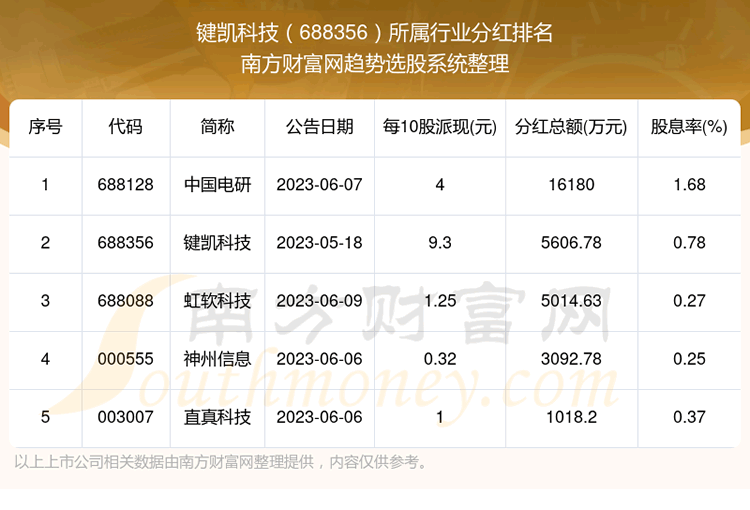Click the date 2023-06-09

pos(320,301)
